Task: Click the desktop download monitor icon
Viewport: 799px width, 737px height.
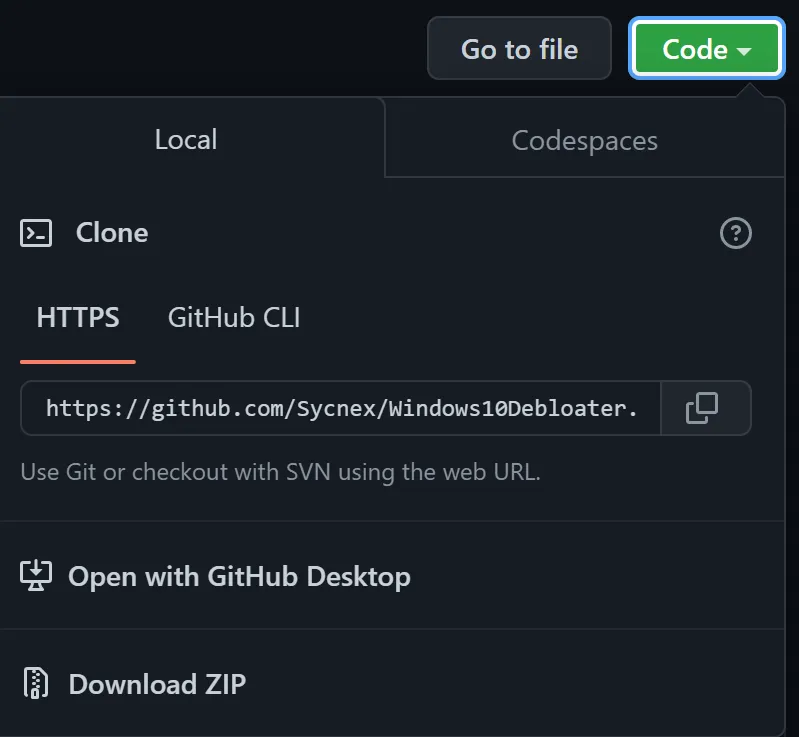Action: [x=36, y=575]
